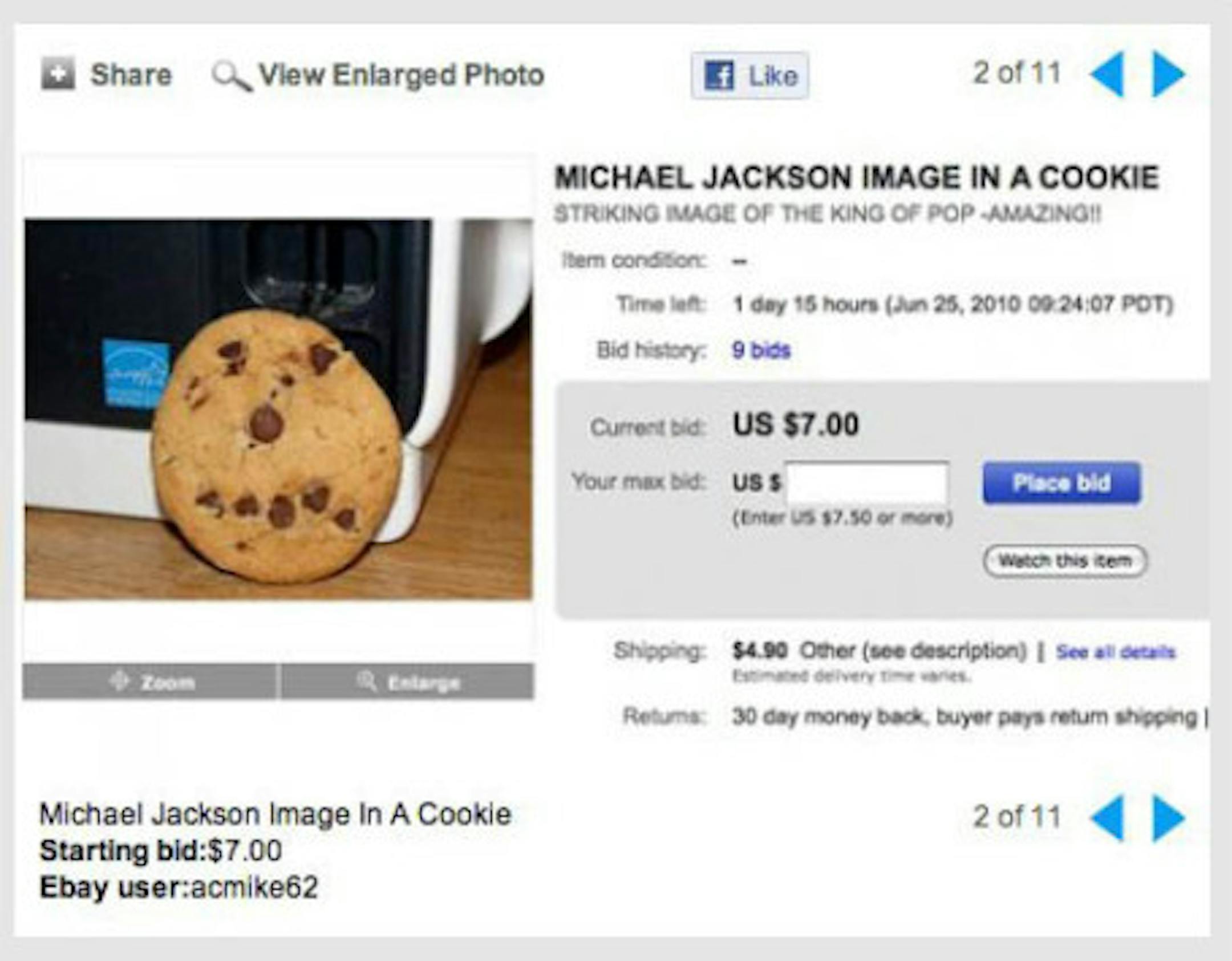Open See all details shipping link
Screen dimensions: 1232x961
tap(1116, 651)
